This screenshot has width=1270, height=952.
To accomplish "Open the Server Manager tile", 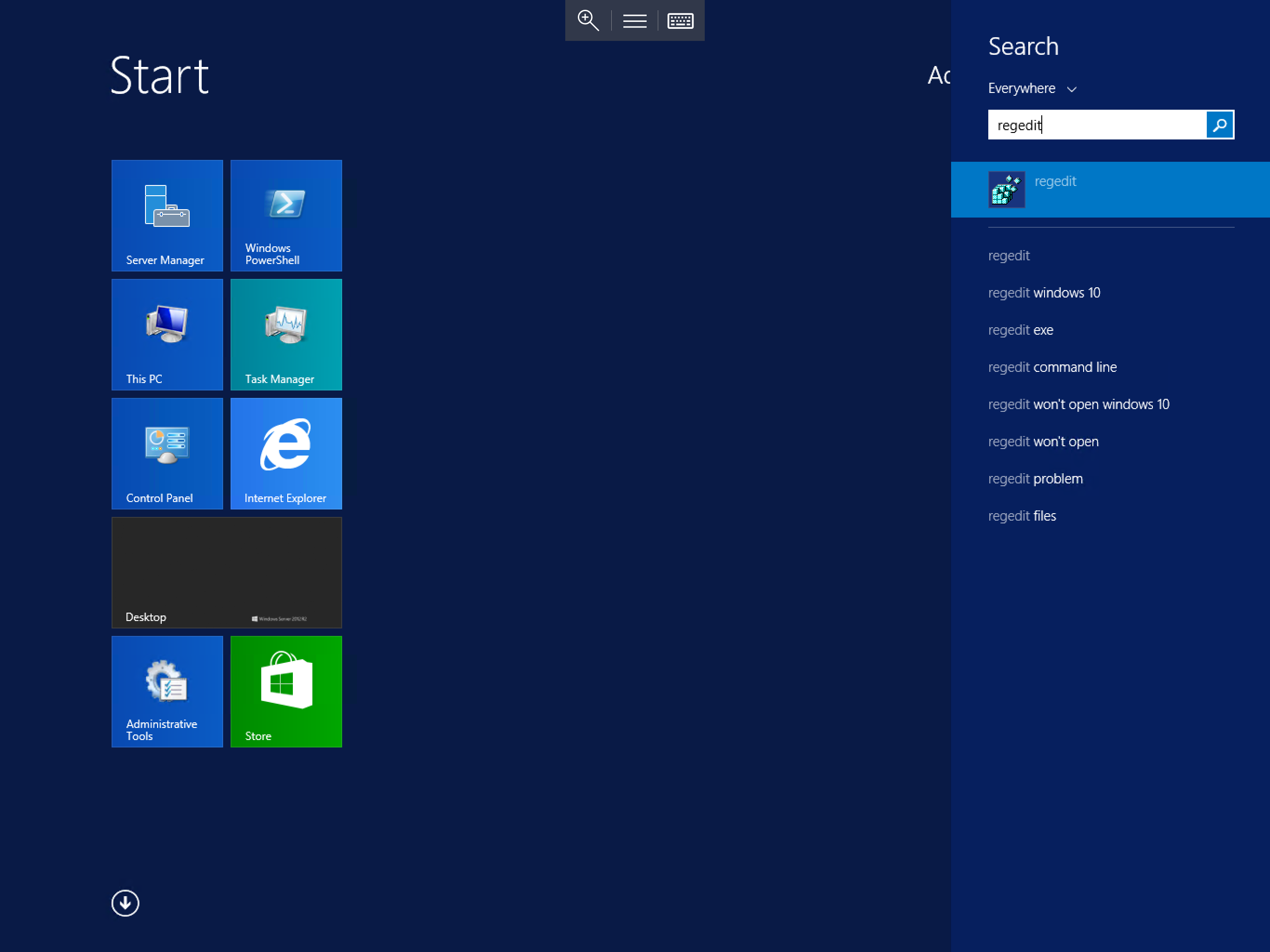I will point(167,215).
